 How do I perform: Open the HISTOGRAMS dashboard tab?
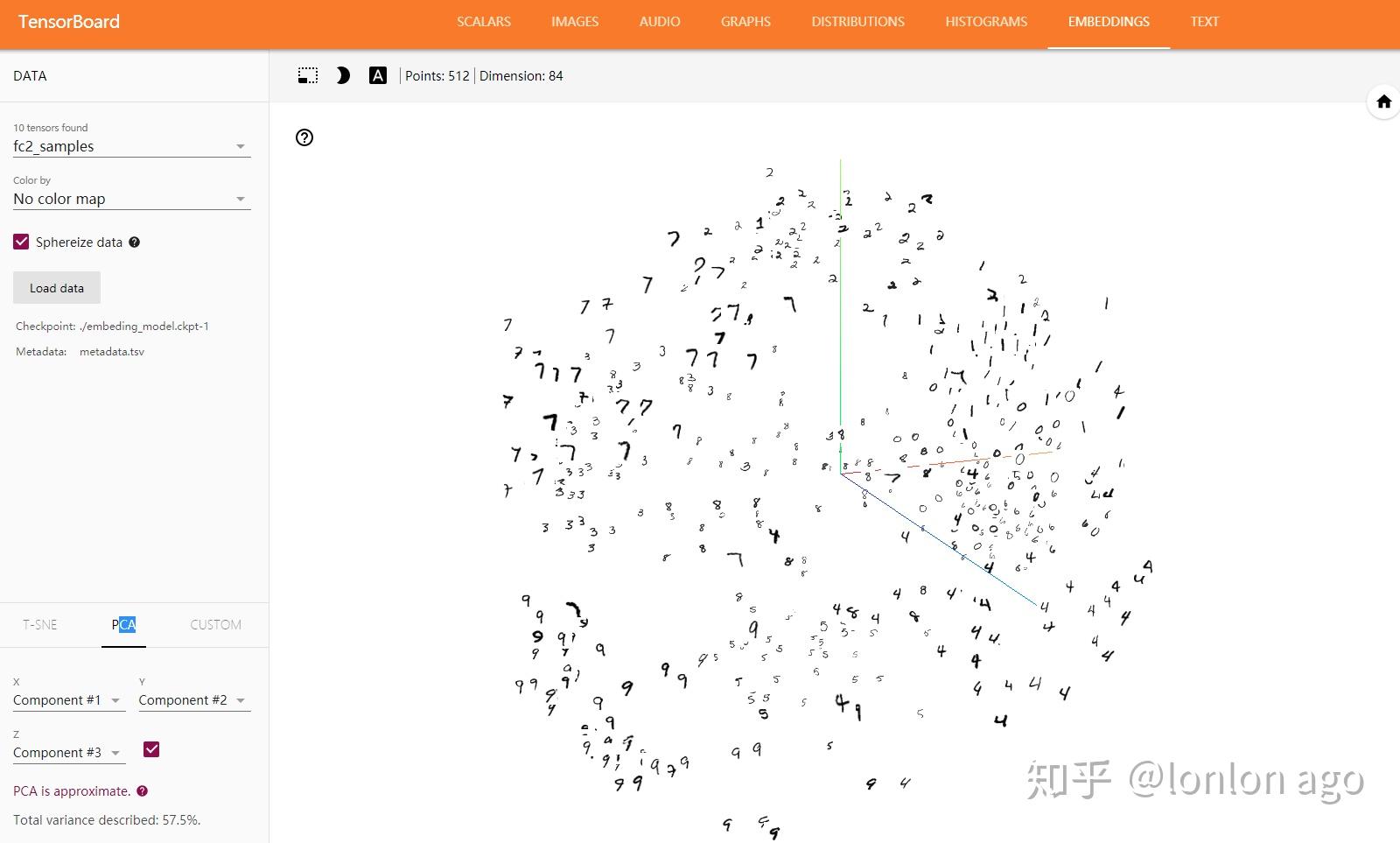pyautogui.click(x=985, y=21)
